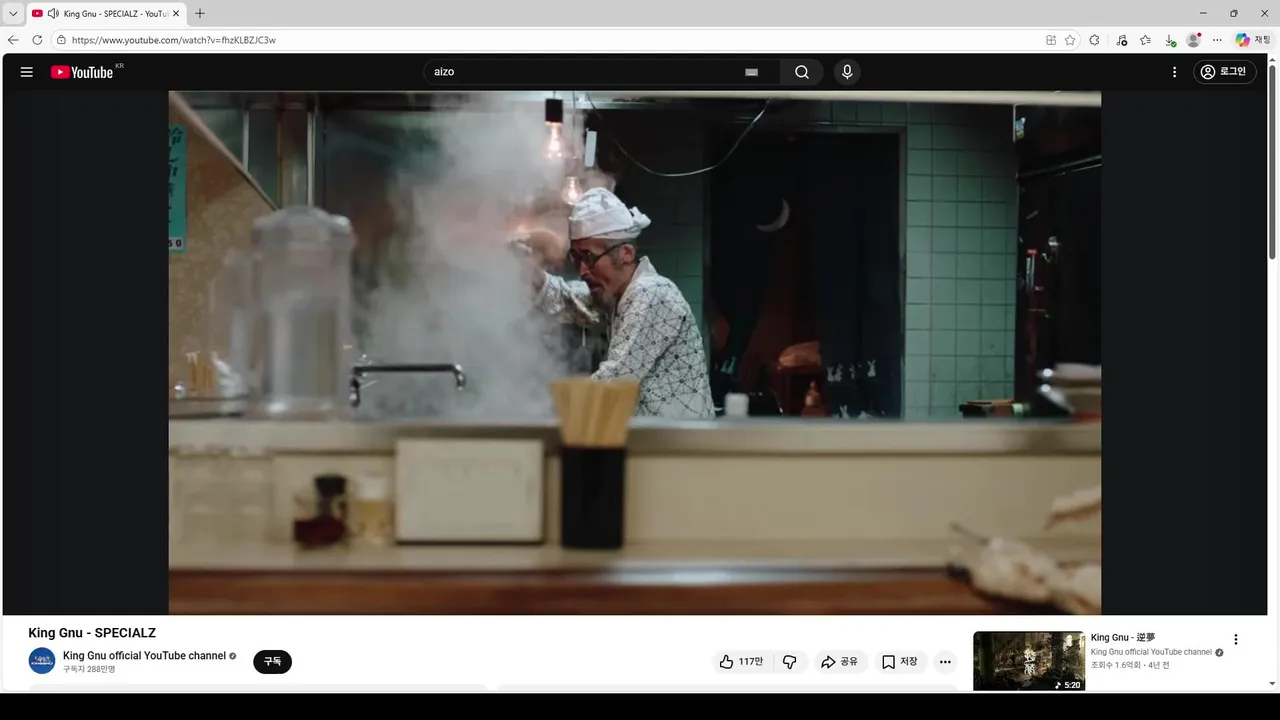Open the favorites list icon
Viewport: 1280px width, 720px height.
click(x=1145, y=40)
